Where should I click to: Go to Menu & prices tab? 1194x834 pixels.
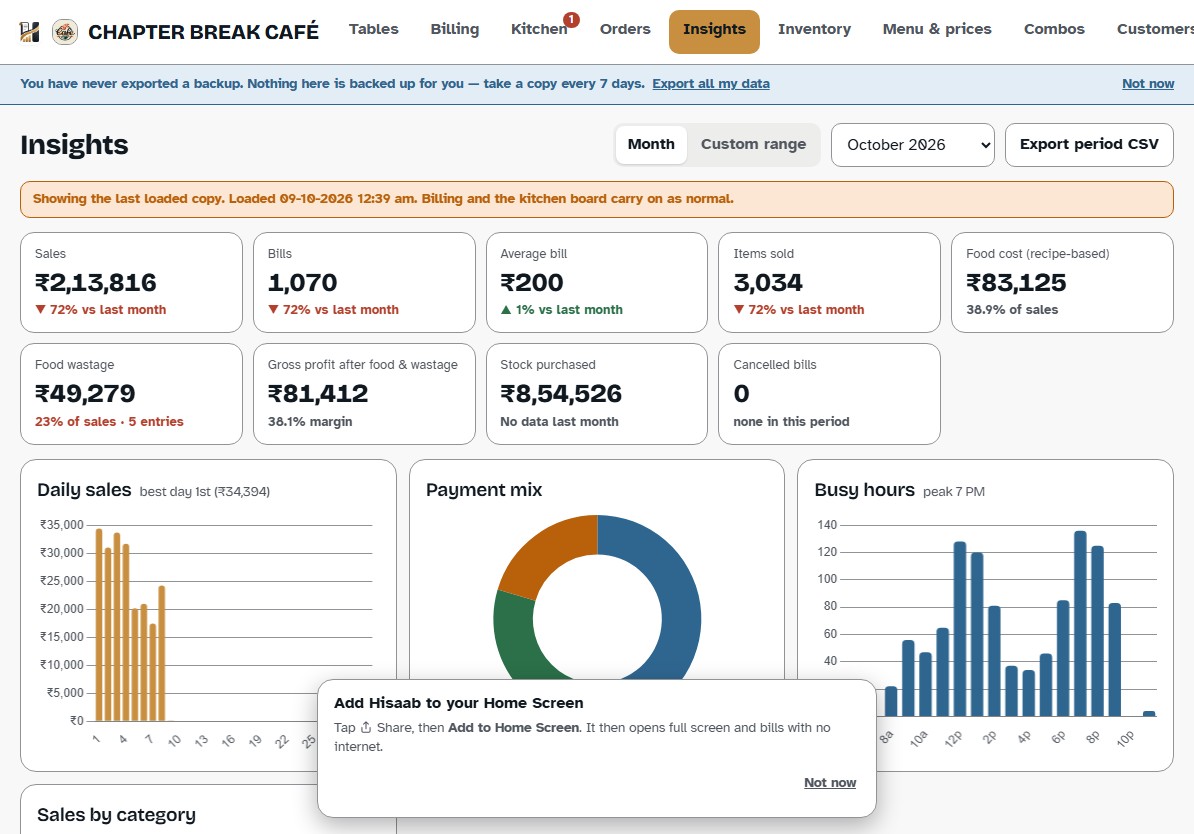pos(937,29)
